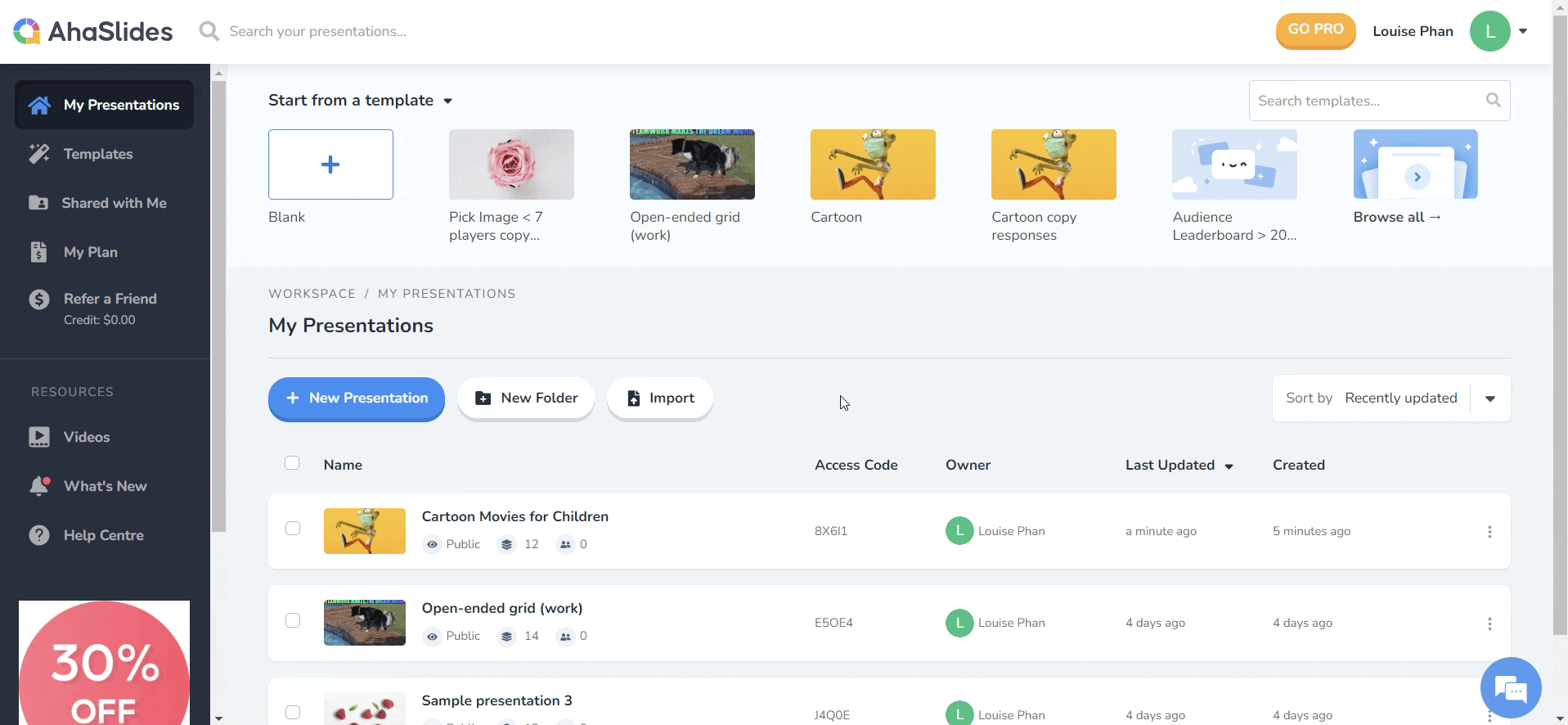Open the live chat bubble
The width and height of the screenshot is (1568, 725).
click(x=1511, y=687)
